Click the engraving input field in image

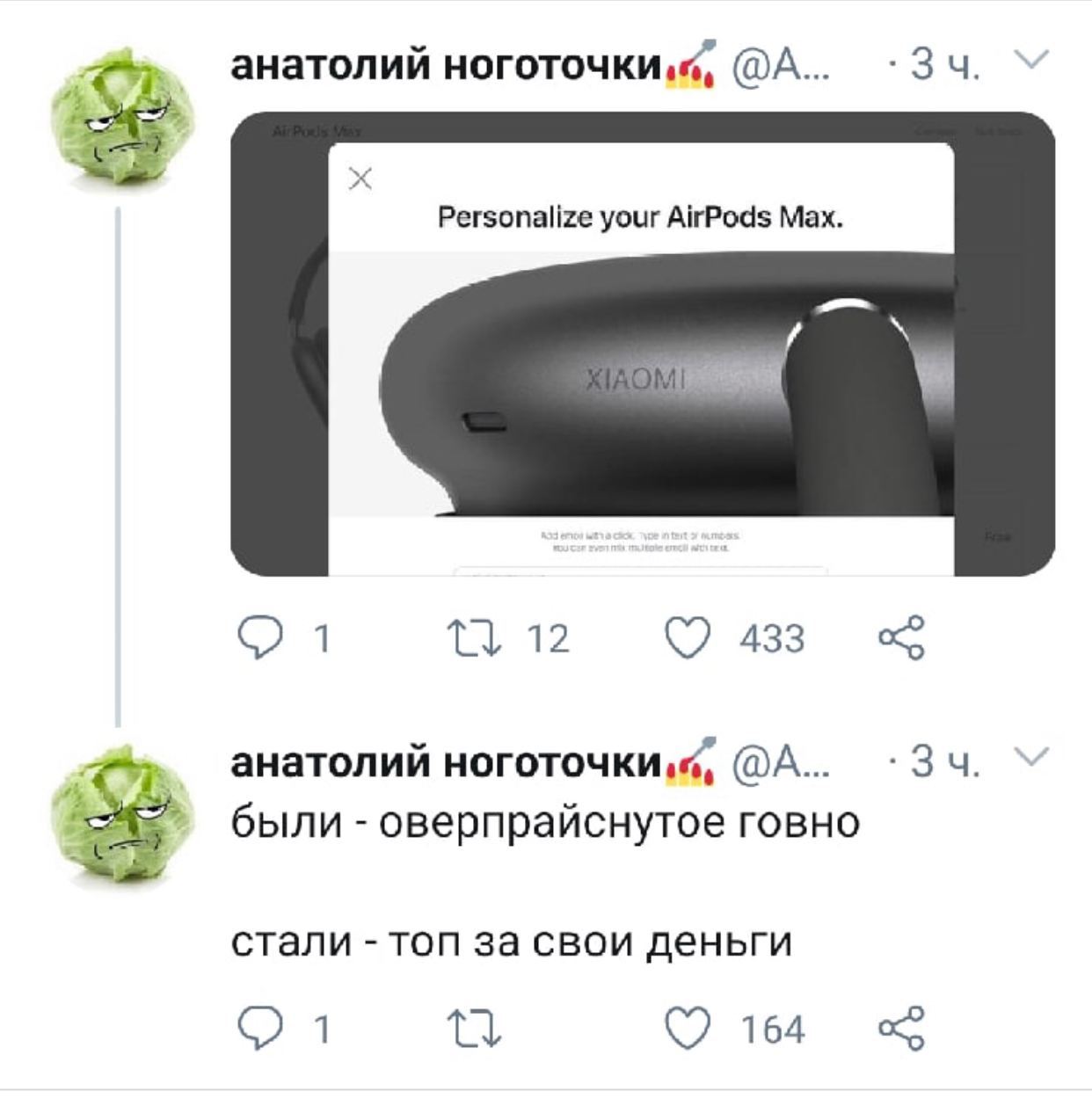click(x=640, y=571)
